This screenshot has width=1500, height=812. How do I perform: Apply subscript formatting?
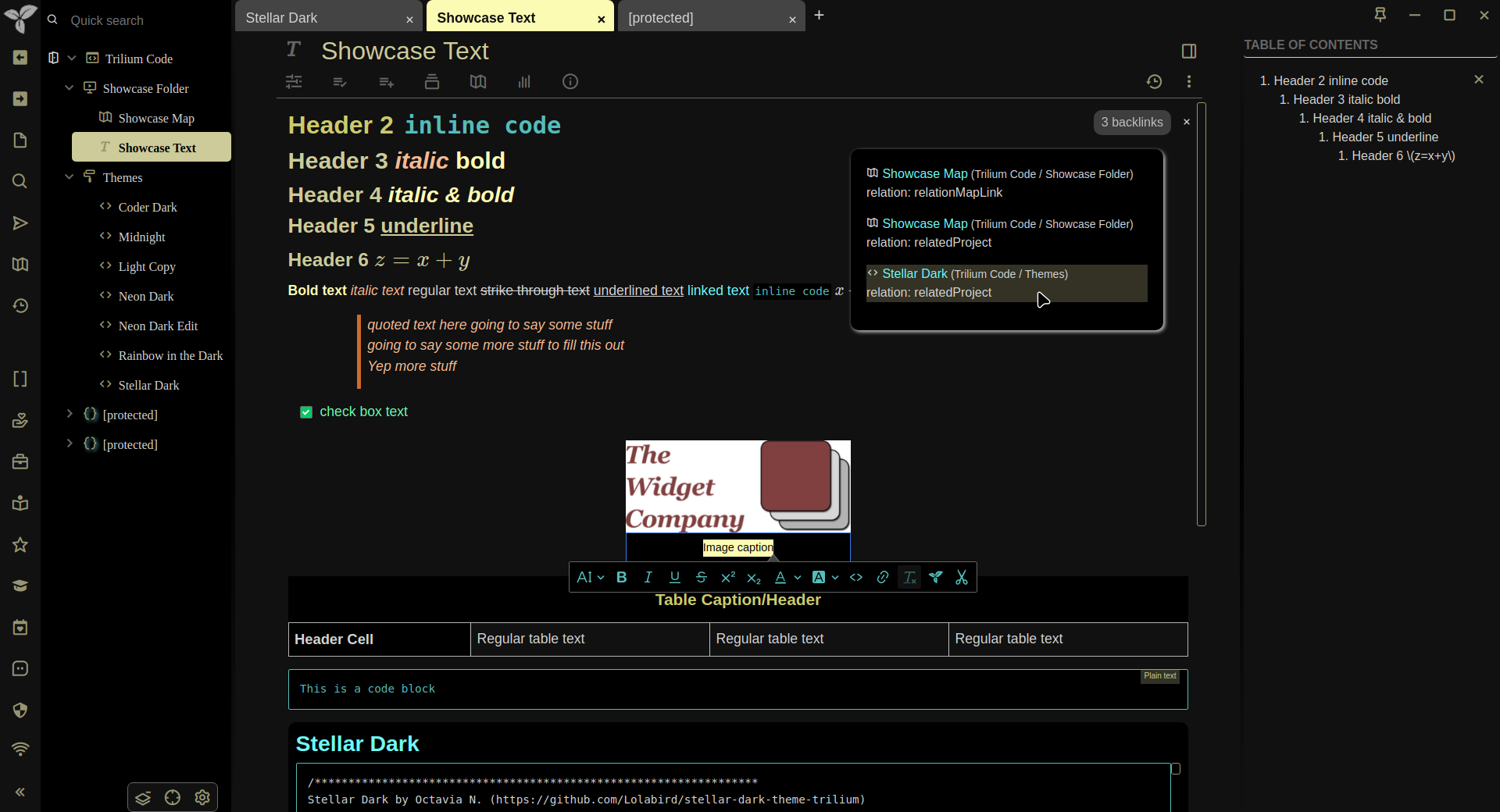point(754,578)
